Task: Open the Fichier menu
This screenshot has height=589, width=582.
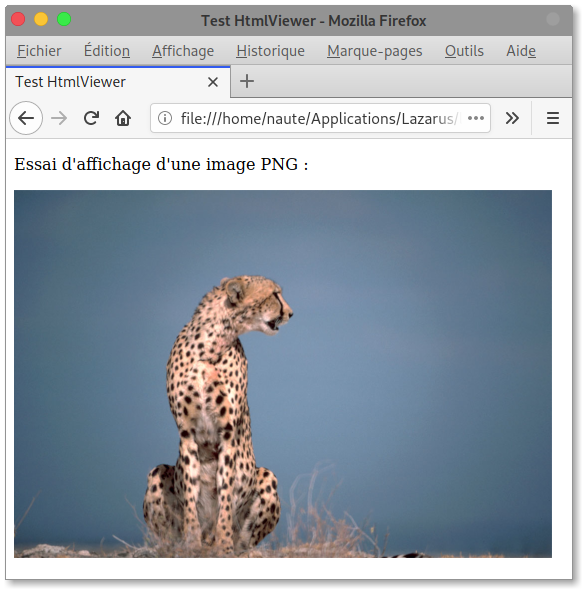Action: coord(39,51)
